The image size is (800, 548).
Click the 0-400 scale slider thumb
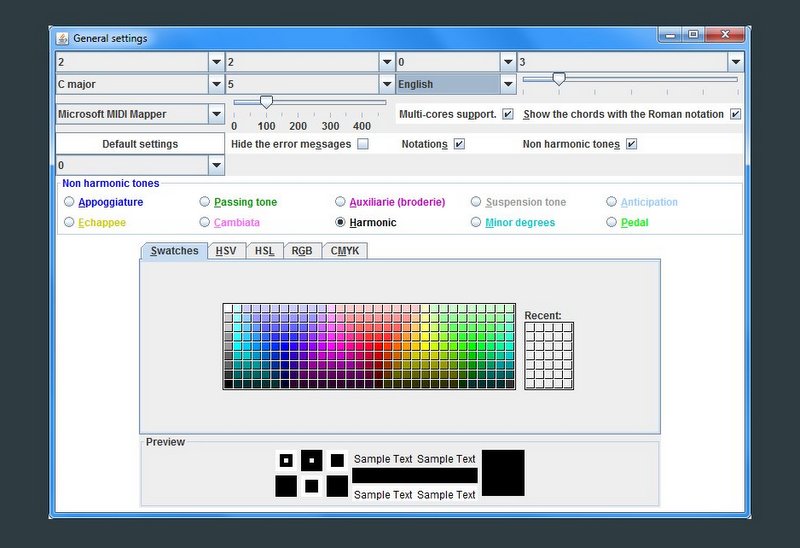click(x=266, y=102)
